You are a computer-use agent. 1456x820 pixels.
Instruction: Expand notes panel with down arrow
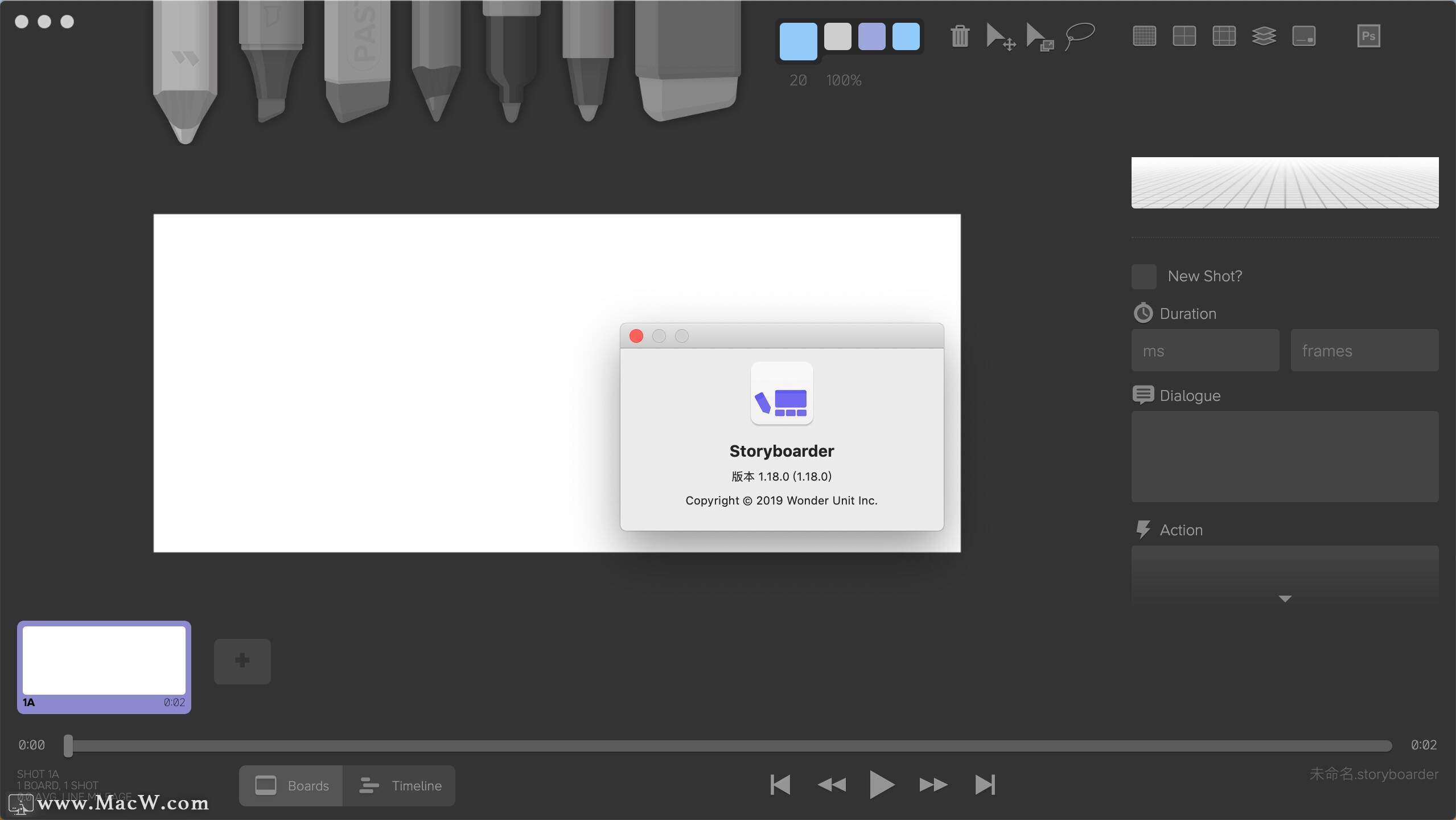pyautogui.click(x=1285, y=598)
